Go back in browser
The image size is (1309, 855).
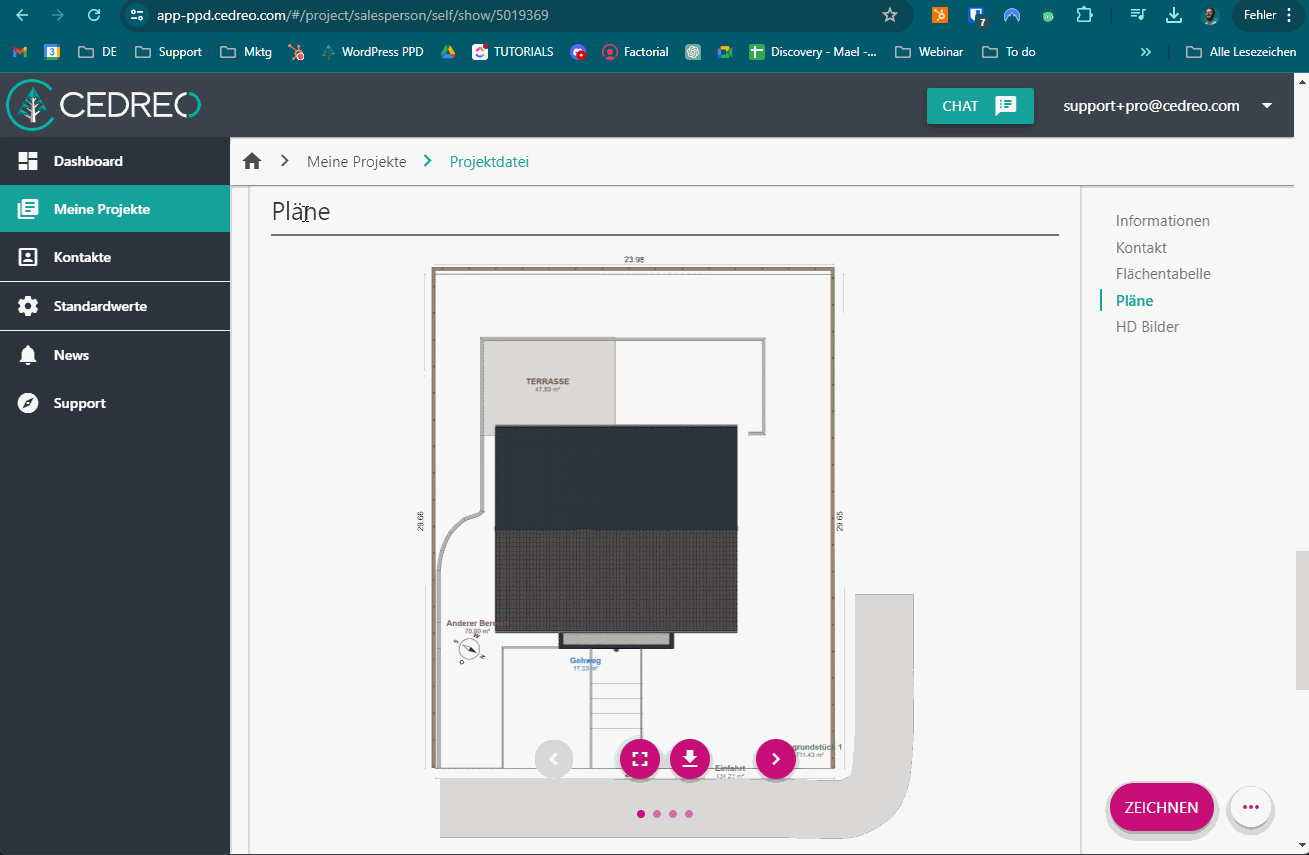tap(22, 15)
